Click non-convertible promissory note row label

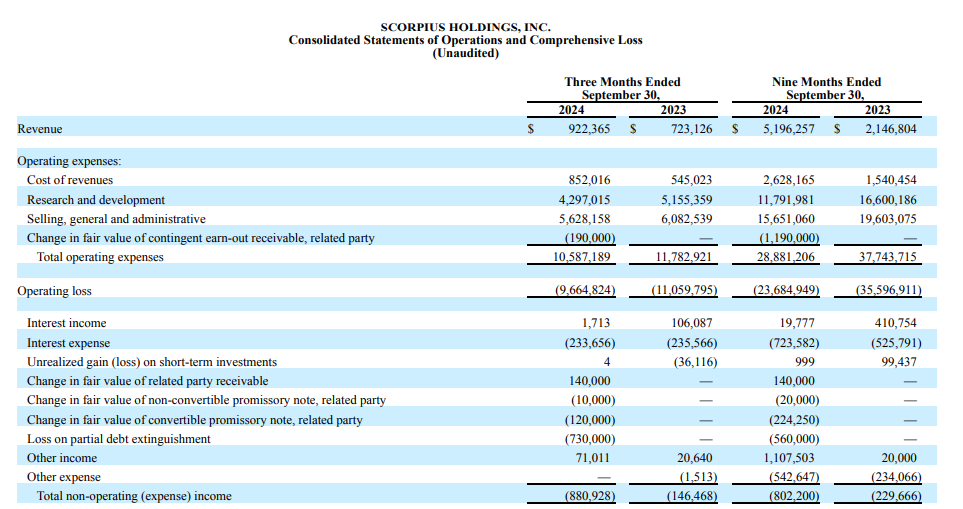(206, 400)
